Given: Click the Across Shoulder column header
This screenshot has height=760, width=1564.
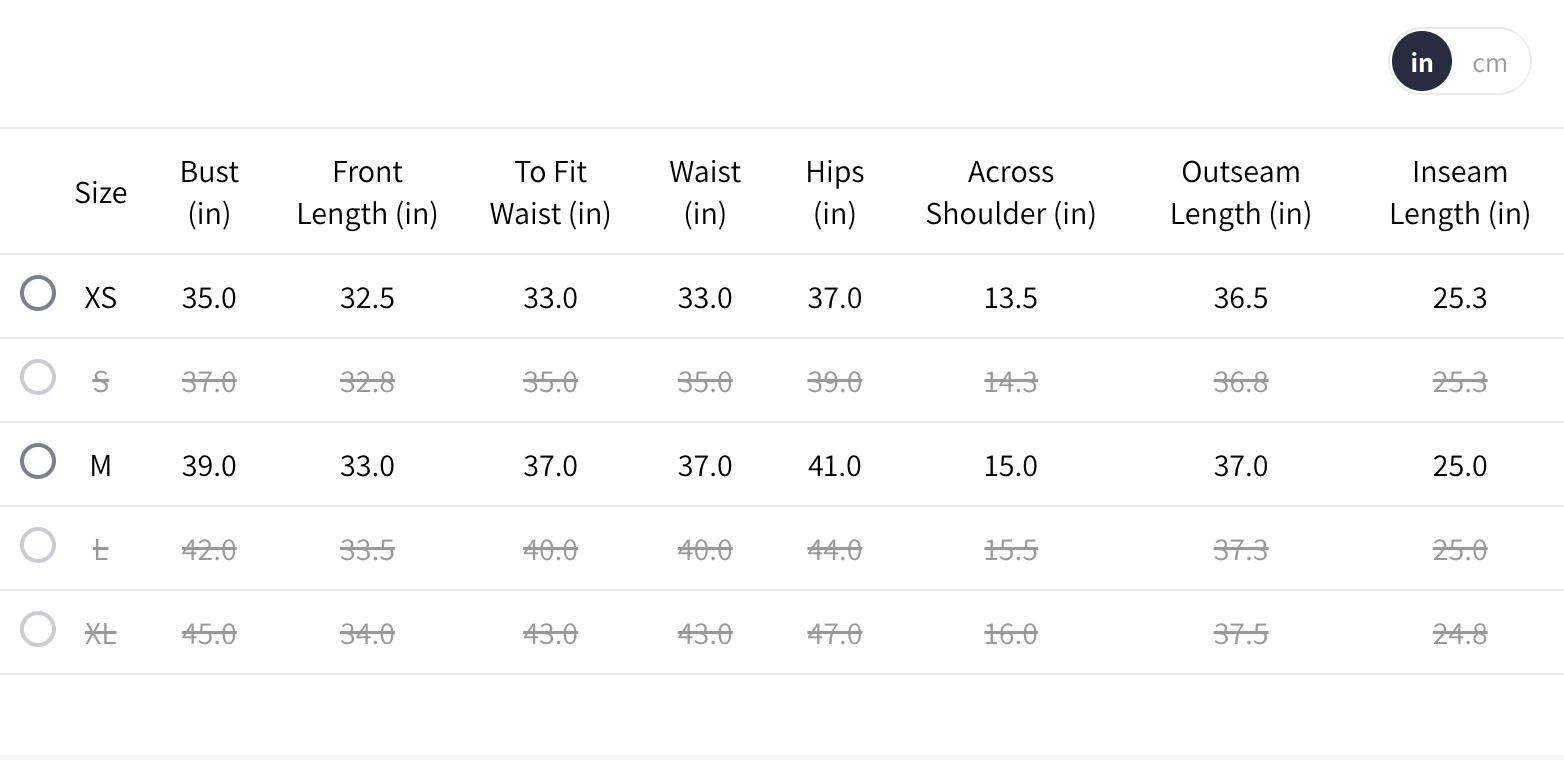Looking at the screenshot, I should tap(1010, 192).
